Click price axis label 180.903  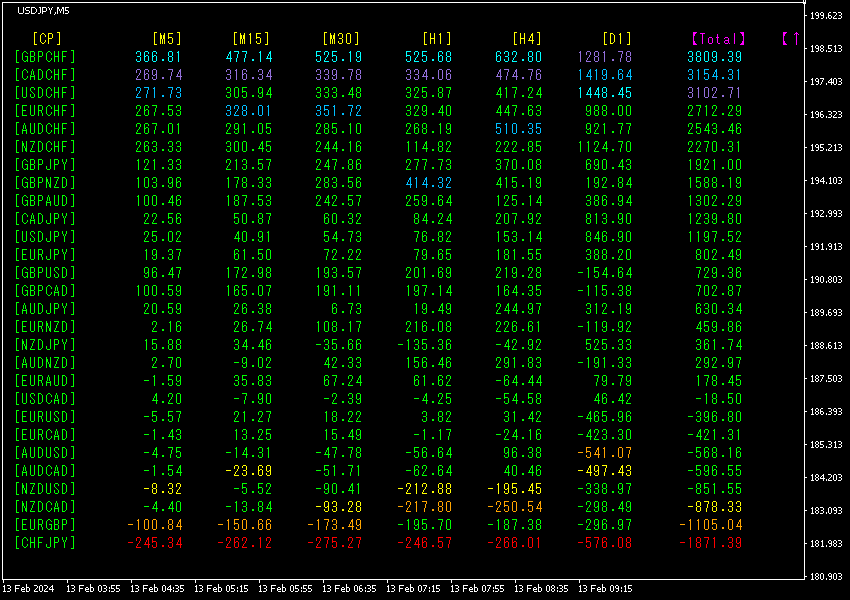826,577
